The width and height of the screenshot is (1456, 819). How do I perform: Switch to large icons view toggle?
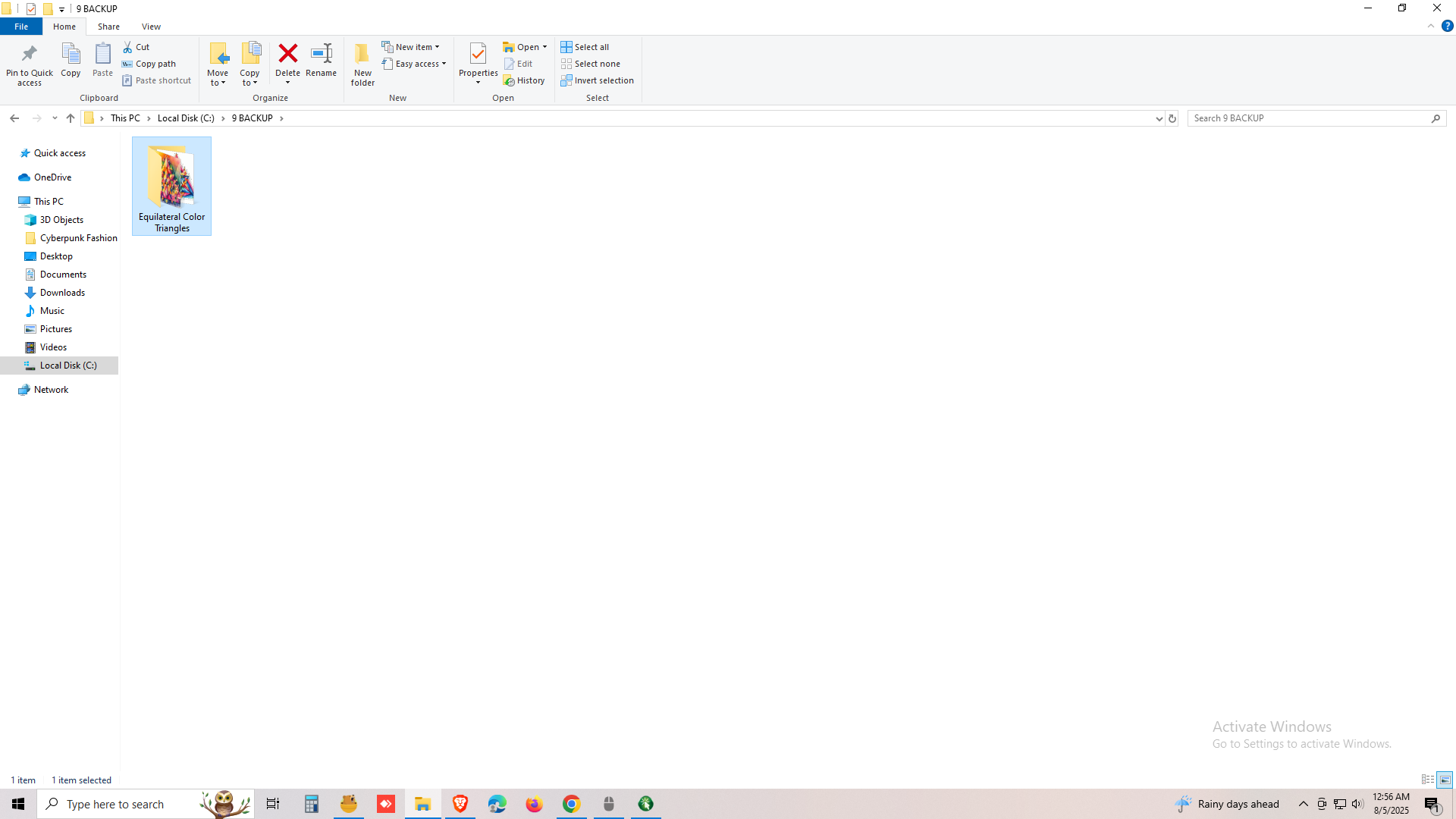1445,780
